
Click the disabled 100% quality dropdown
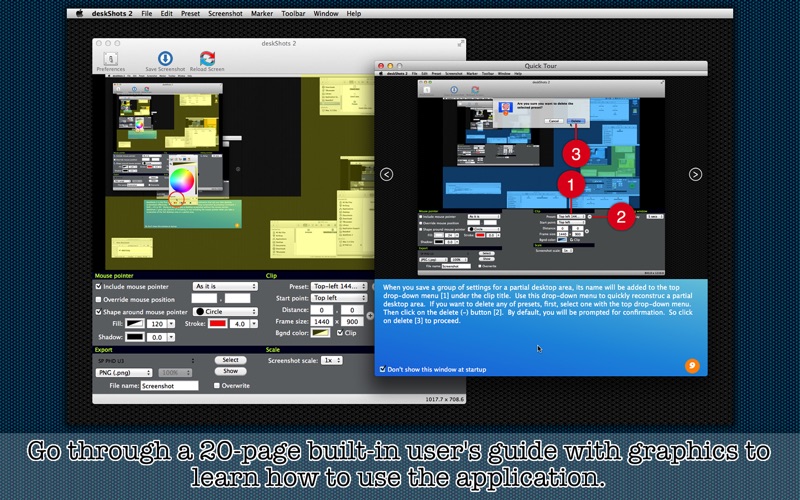point(175,373)
